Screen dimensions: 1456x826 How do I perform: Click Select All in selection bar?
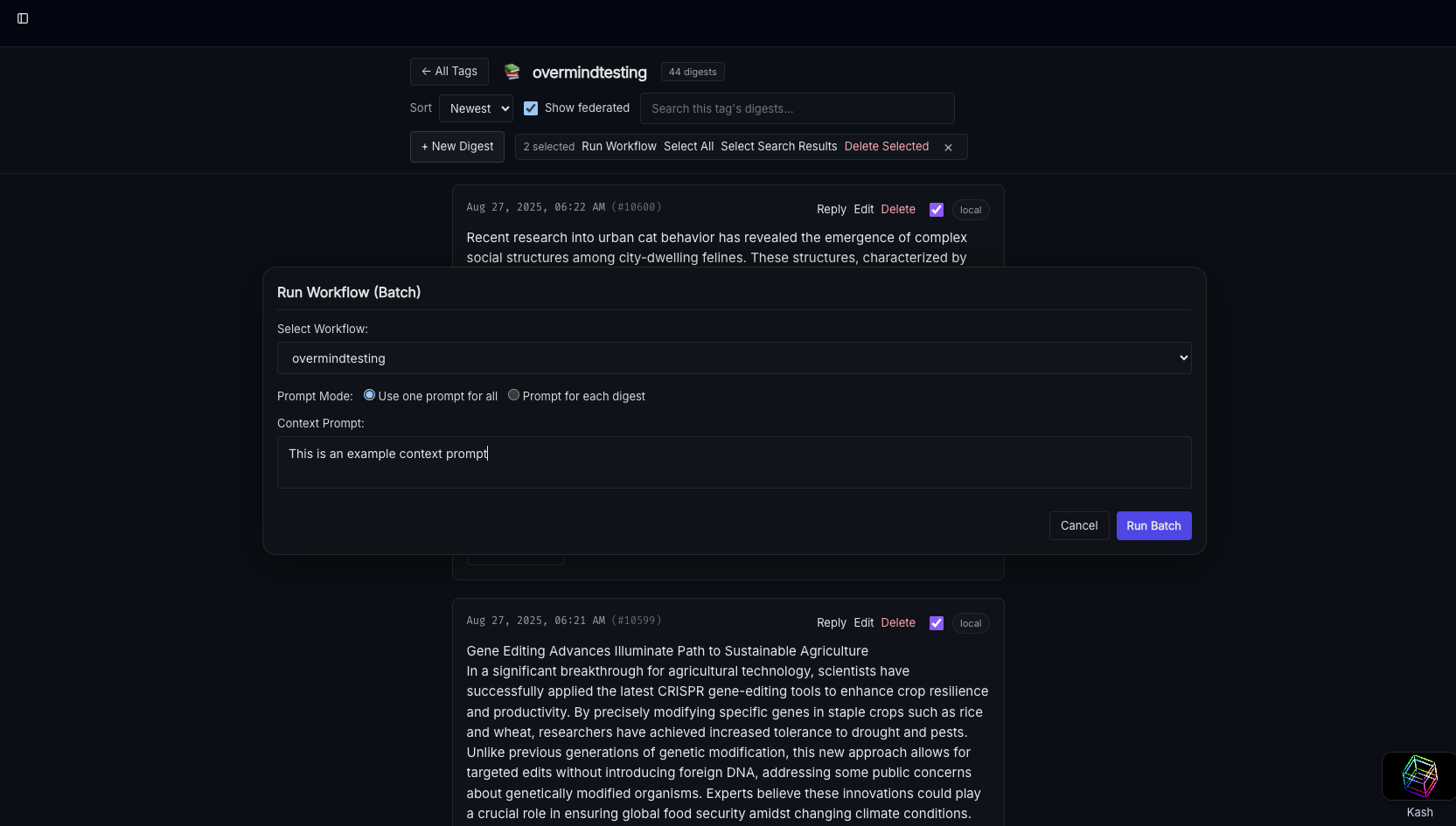click(688, 147)
